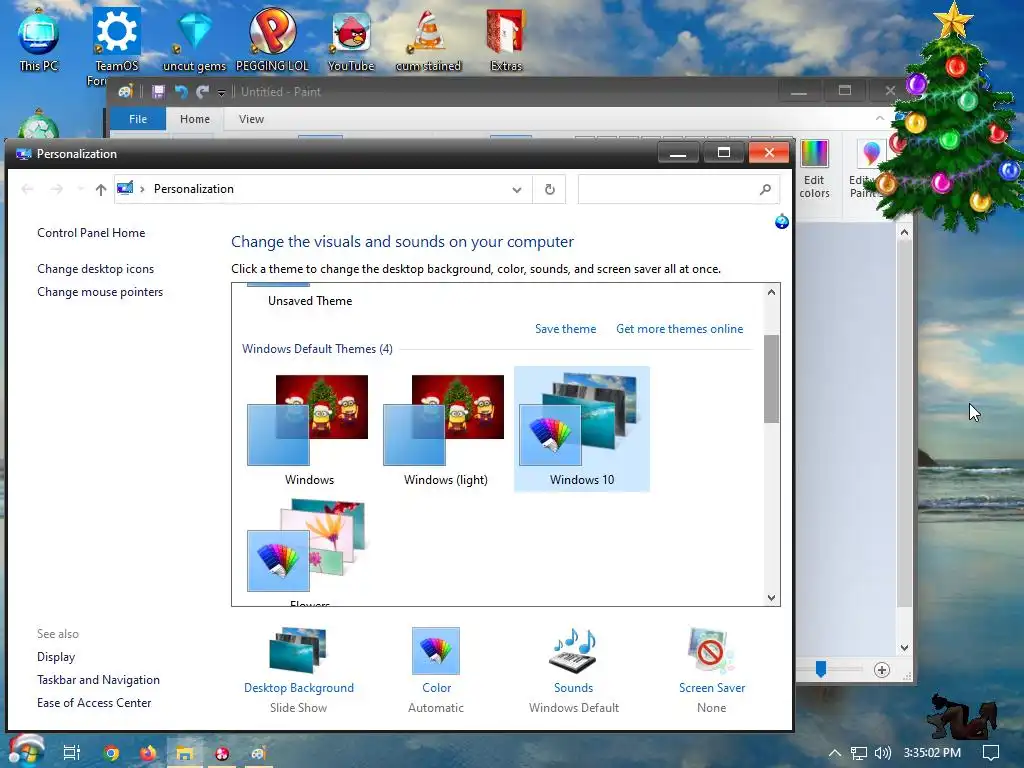Open This PC desktop icon
This screenshot has width=1024, height=768.
[x=39, y=40]
